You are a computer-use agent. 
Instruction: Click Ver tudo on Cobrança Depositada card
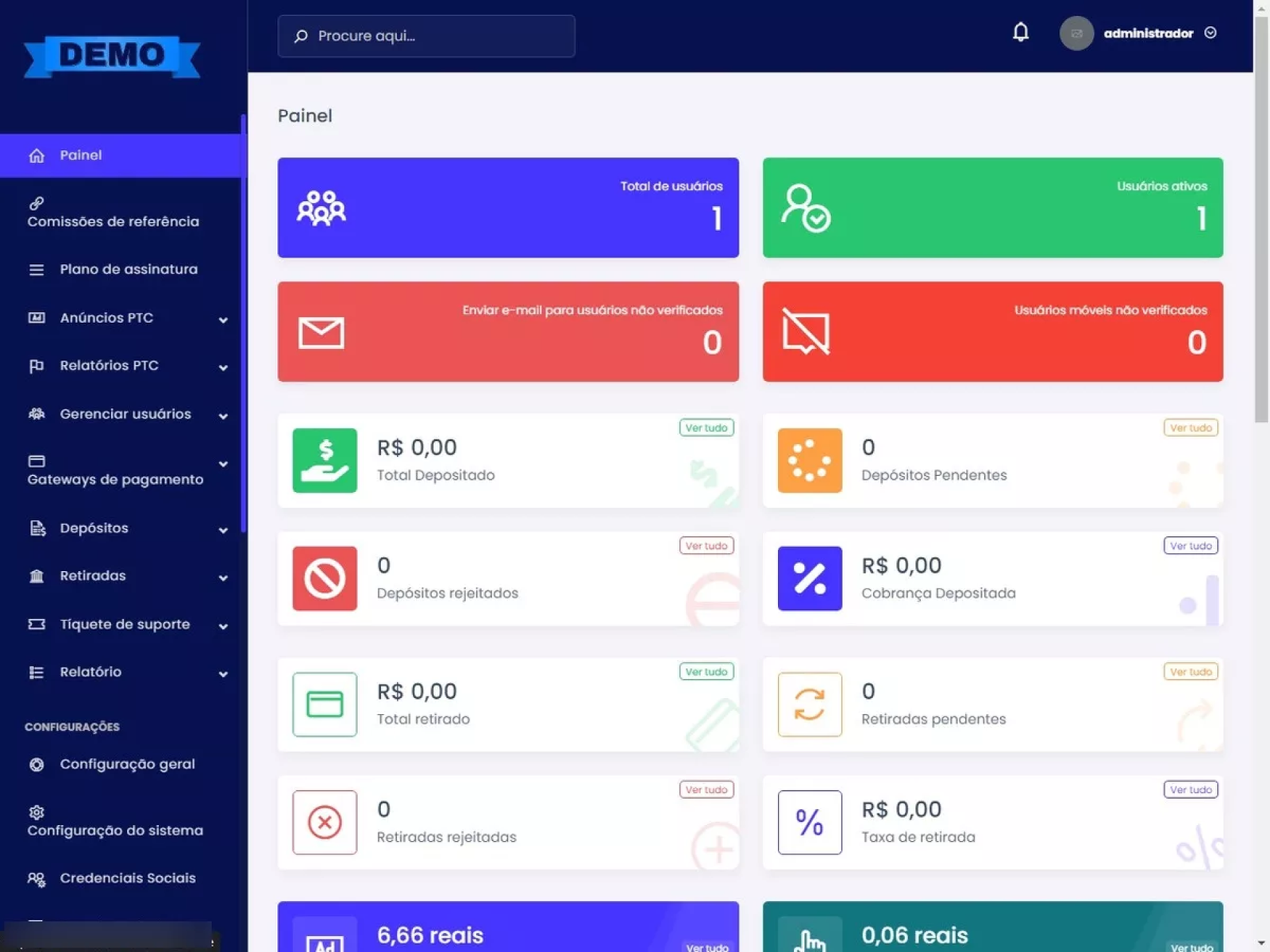click(1190, 546)
